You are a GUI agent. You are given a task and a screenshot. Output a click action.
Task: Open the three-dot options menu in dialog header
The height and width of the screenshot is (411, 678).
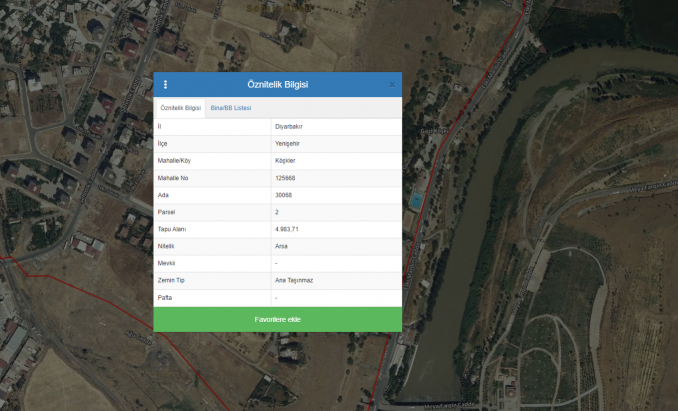coord(166,85)
